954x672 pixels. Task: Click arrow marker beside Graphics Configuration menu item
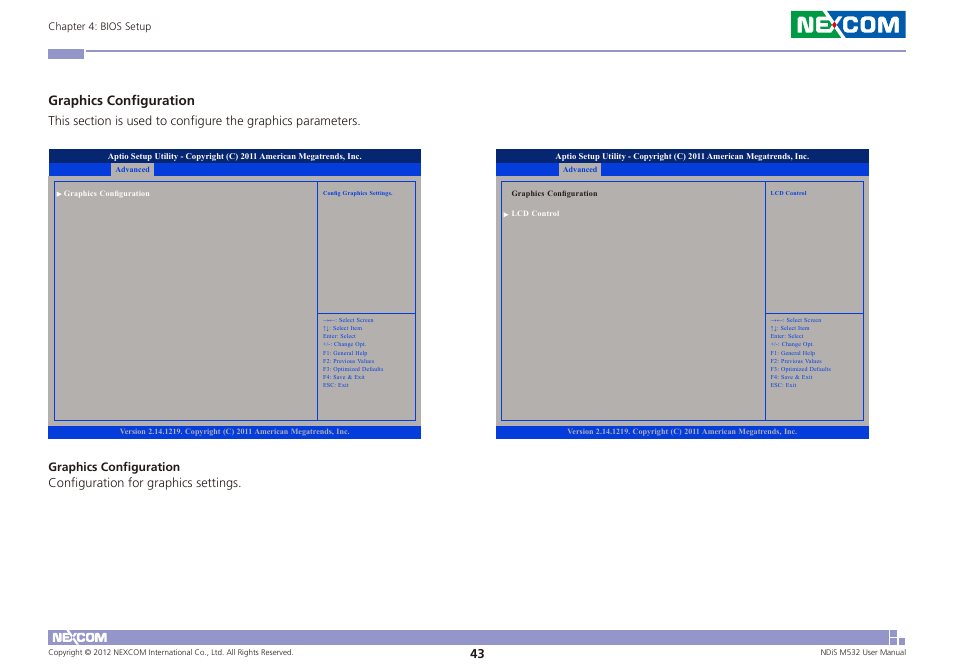(59, 194)
